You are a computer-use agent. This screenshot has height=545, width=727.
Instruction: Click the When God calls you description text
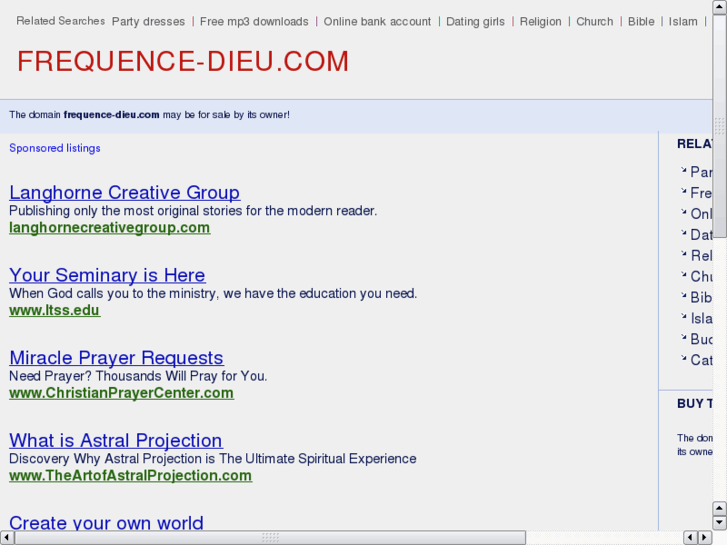(x=213, y=293)
